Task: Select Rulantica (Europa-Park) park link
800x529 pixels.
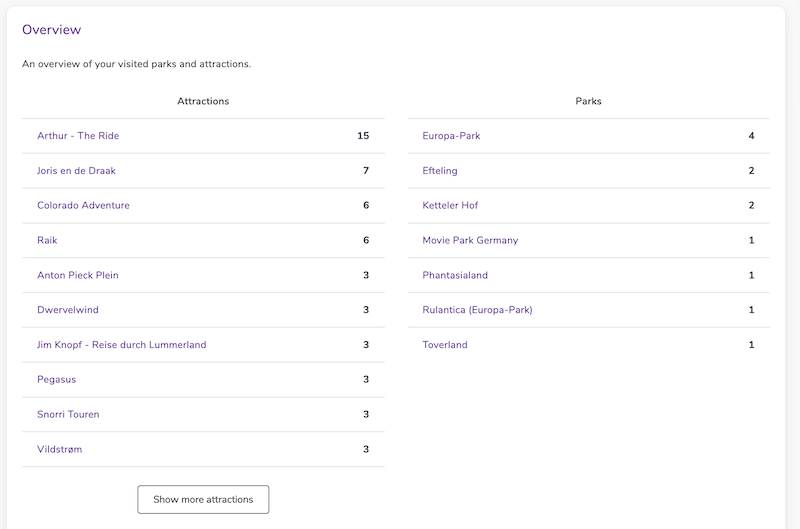Action: [477, 310]
